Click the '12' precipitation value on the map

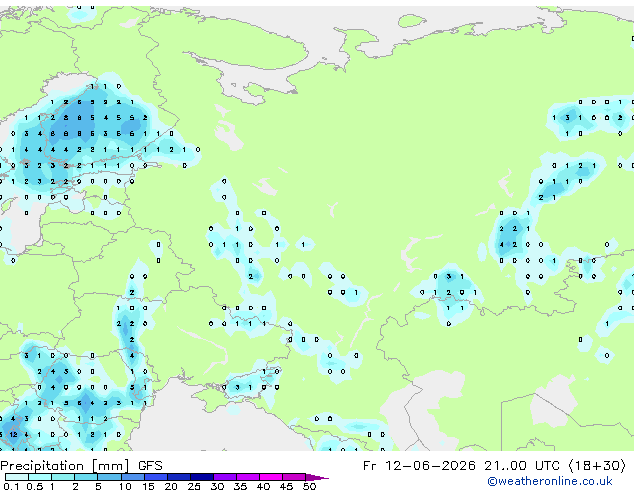point(13,435)
